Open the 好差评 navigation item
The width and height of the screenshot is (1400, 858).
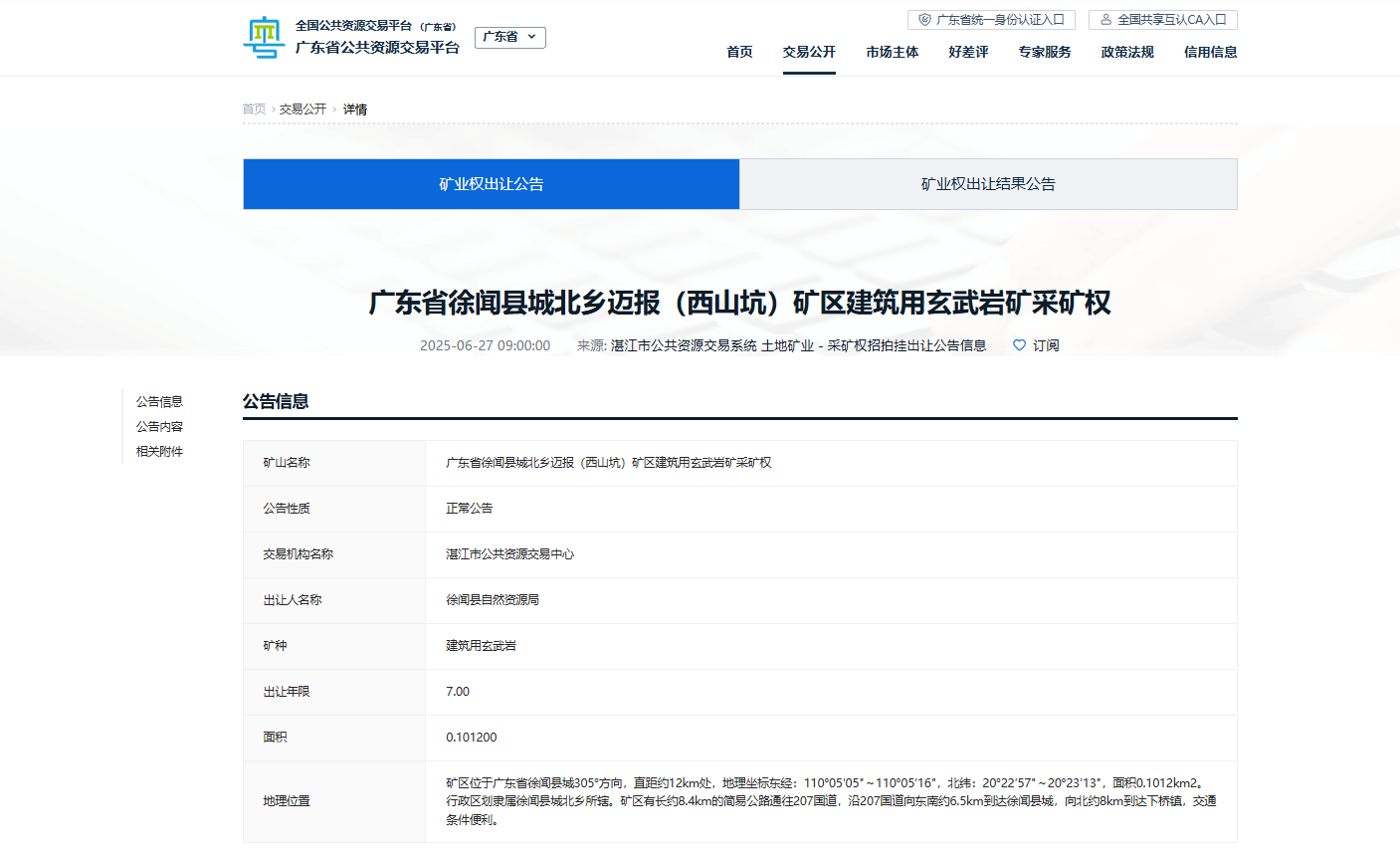click(968, 52)
